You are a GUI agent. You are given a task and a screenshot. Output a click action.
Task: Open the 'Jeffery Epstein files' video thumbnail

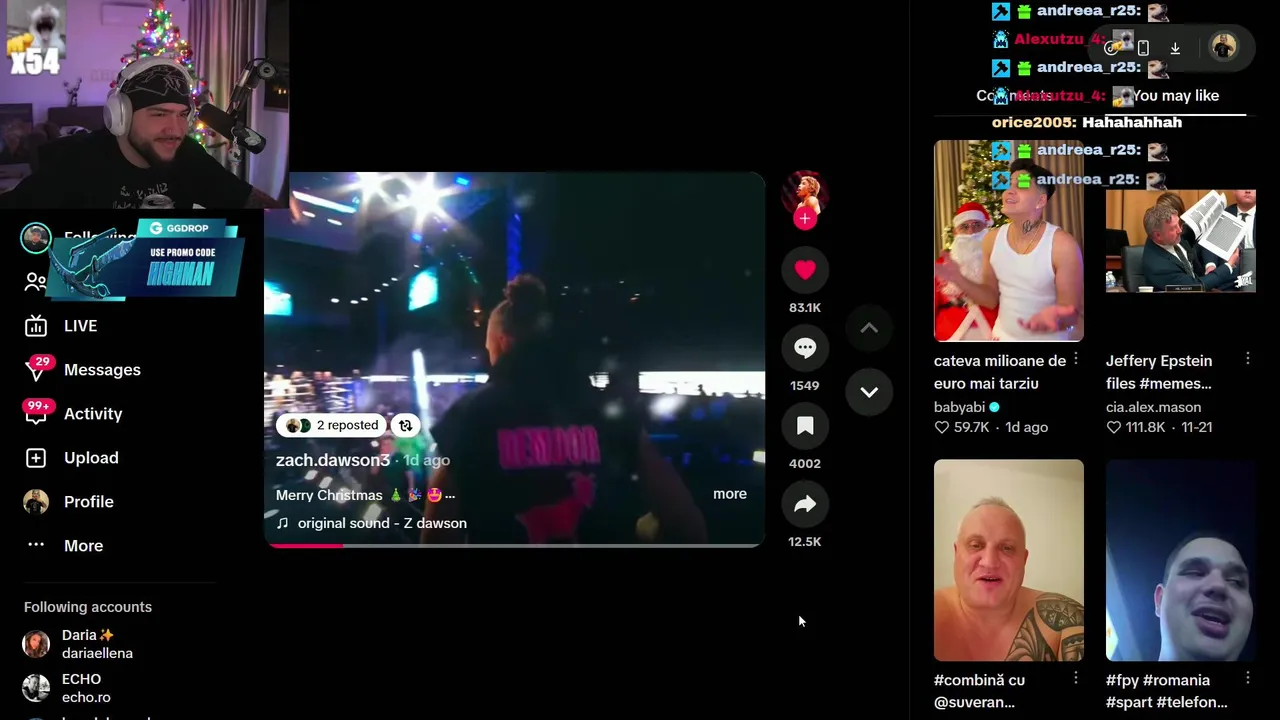tap(1180, 241)
